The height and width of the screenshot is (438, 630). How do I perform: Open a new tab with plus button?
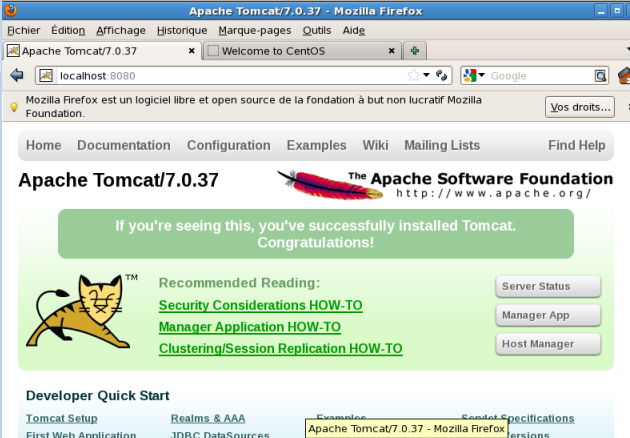(x=414, y=50)
